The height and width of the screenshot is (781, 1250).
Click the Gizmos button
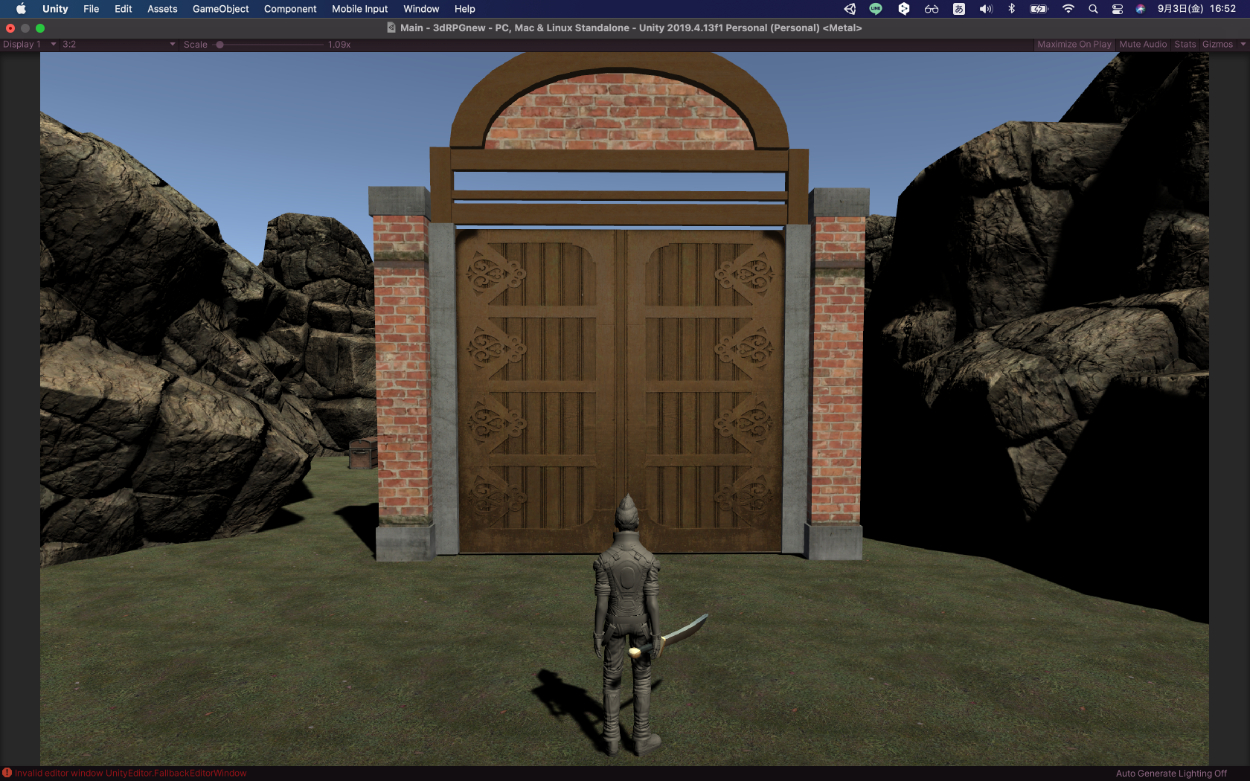(x=1216, y=45)
